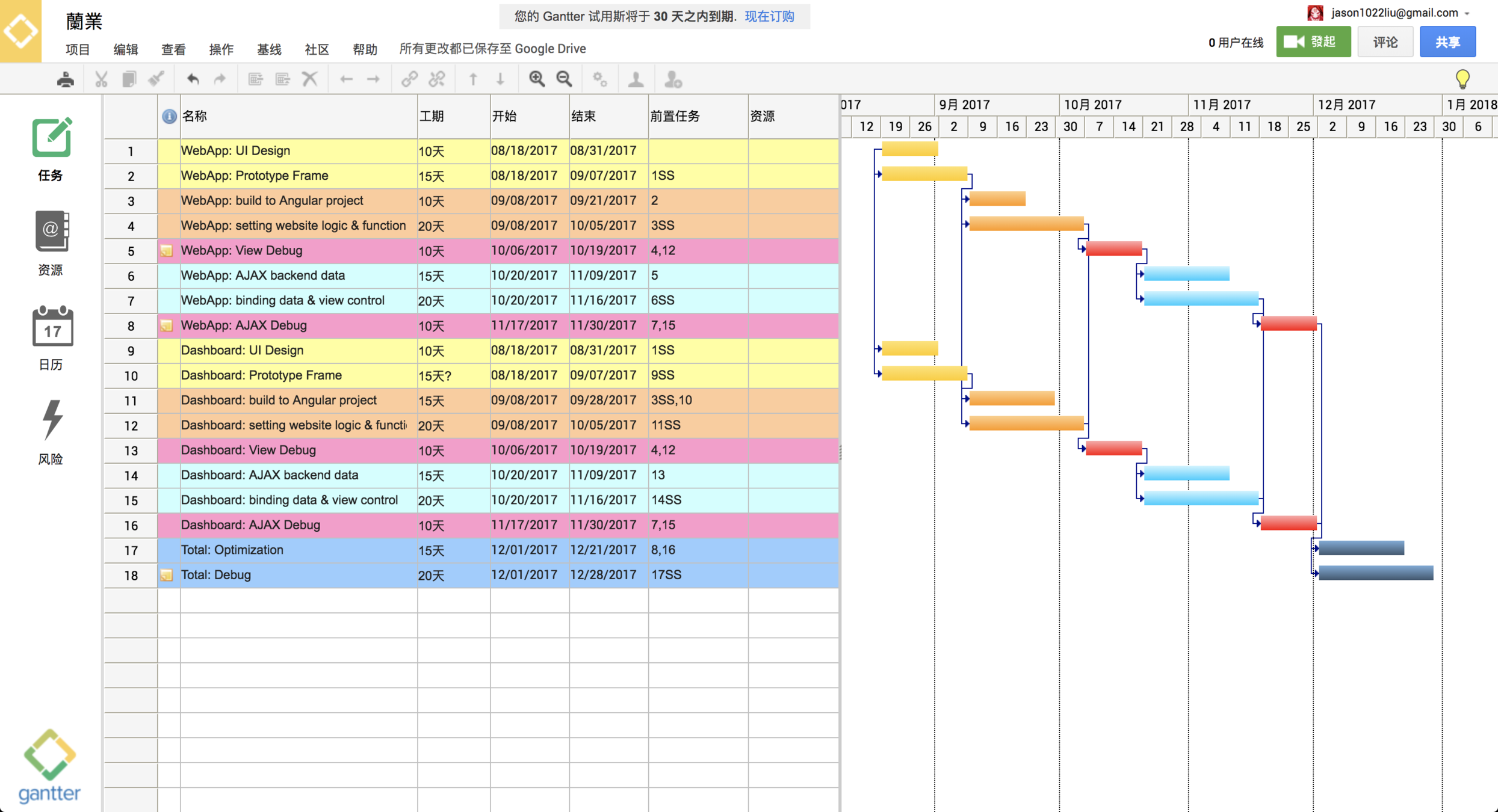Image resolution: width=1498 pixels, height=812 pixels.
Task: Click the blue 共享 share button
Action: click(1447, 42)
